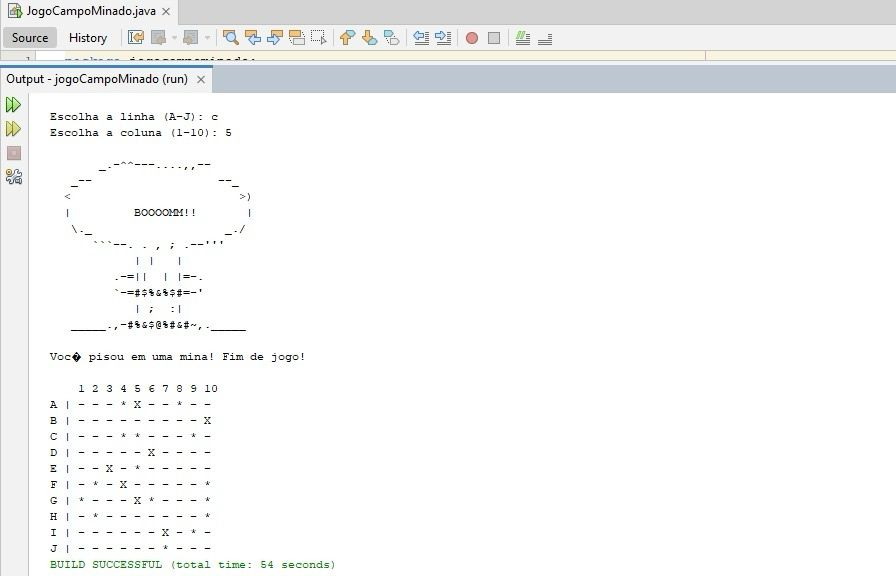This screenshot has width=896, height=576.
Task: Rerun program with green arrows button
Action: (13, 105)
